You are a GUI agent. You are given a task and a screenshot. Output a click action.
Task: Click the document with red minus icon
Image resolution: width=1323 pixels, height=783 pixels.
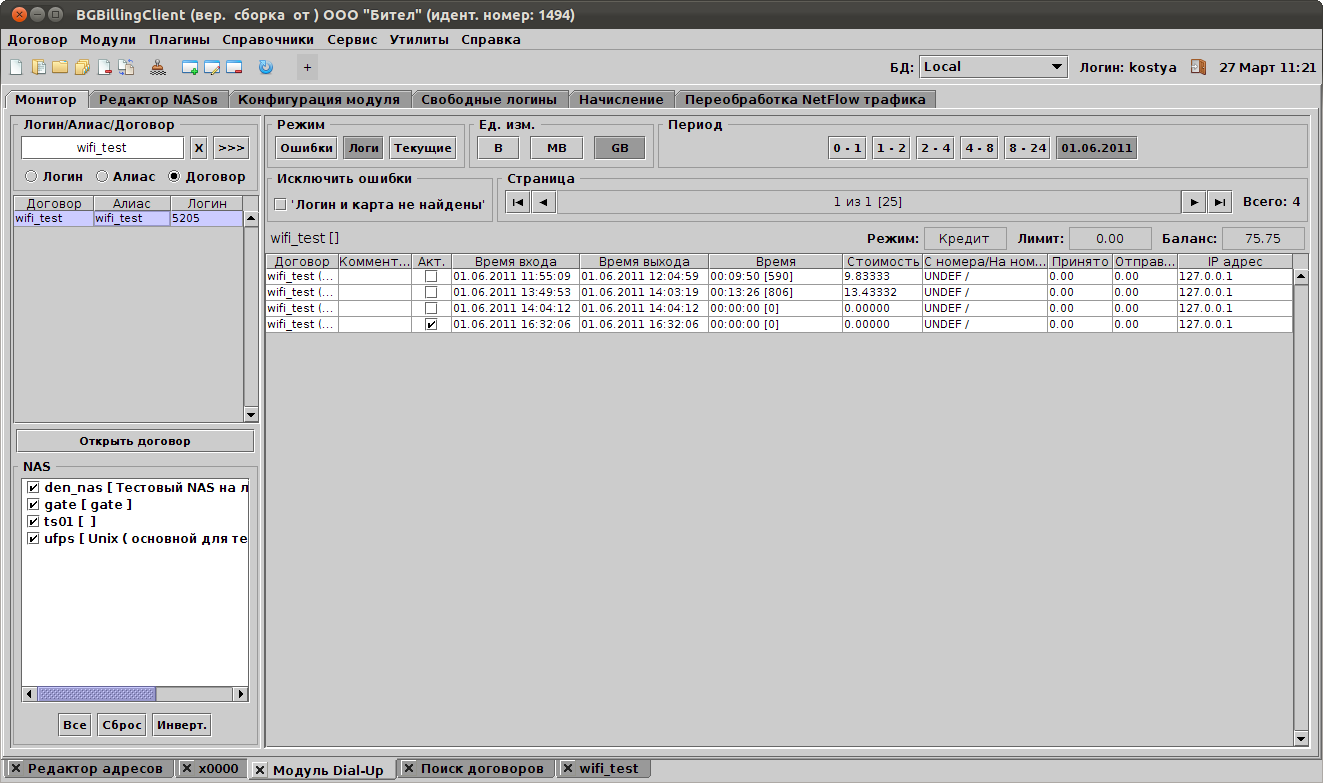[104, 68]
